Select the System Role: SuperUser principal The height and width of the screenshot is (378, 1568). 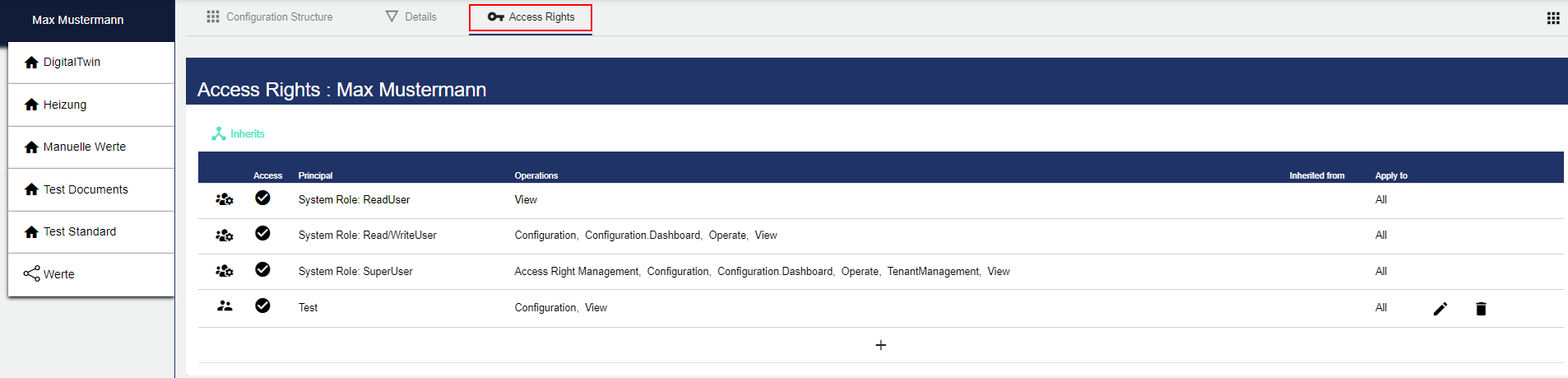tap(355, 272)
